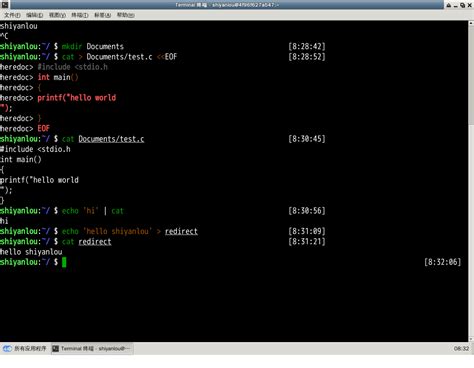The image size is (474, 368).
Task: Click the red 'int main()' heredoc line
Action: (58, 77)
